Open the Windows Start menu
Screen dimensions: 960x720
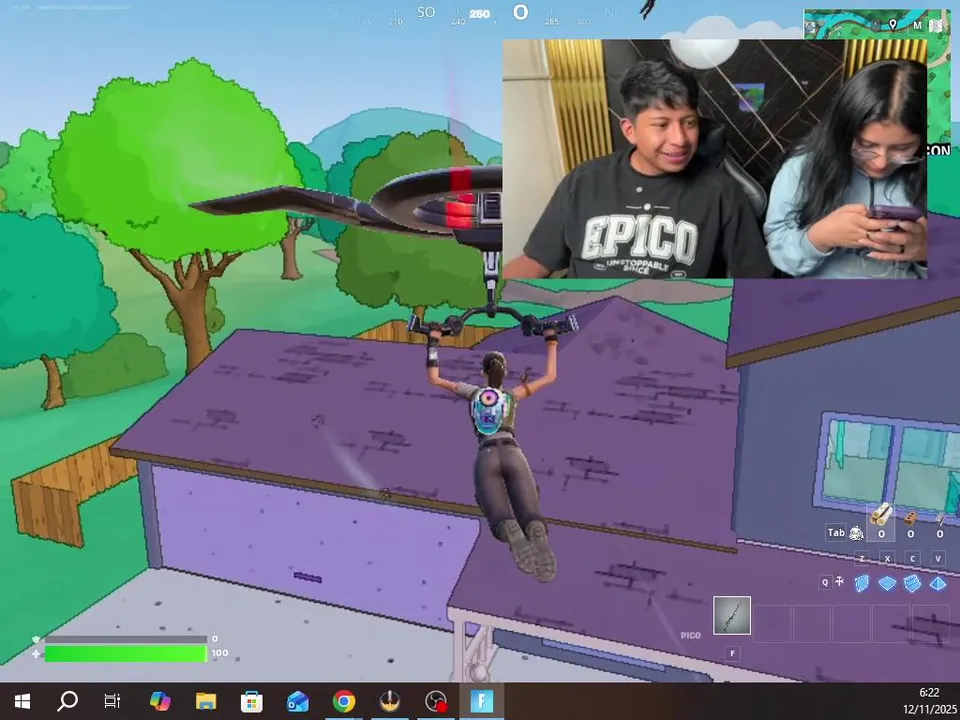click(22, 701)
